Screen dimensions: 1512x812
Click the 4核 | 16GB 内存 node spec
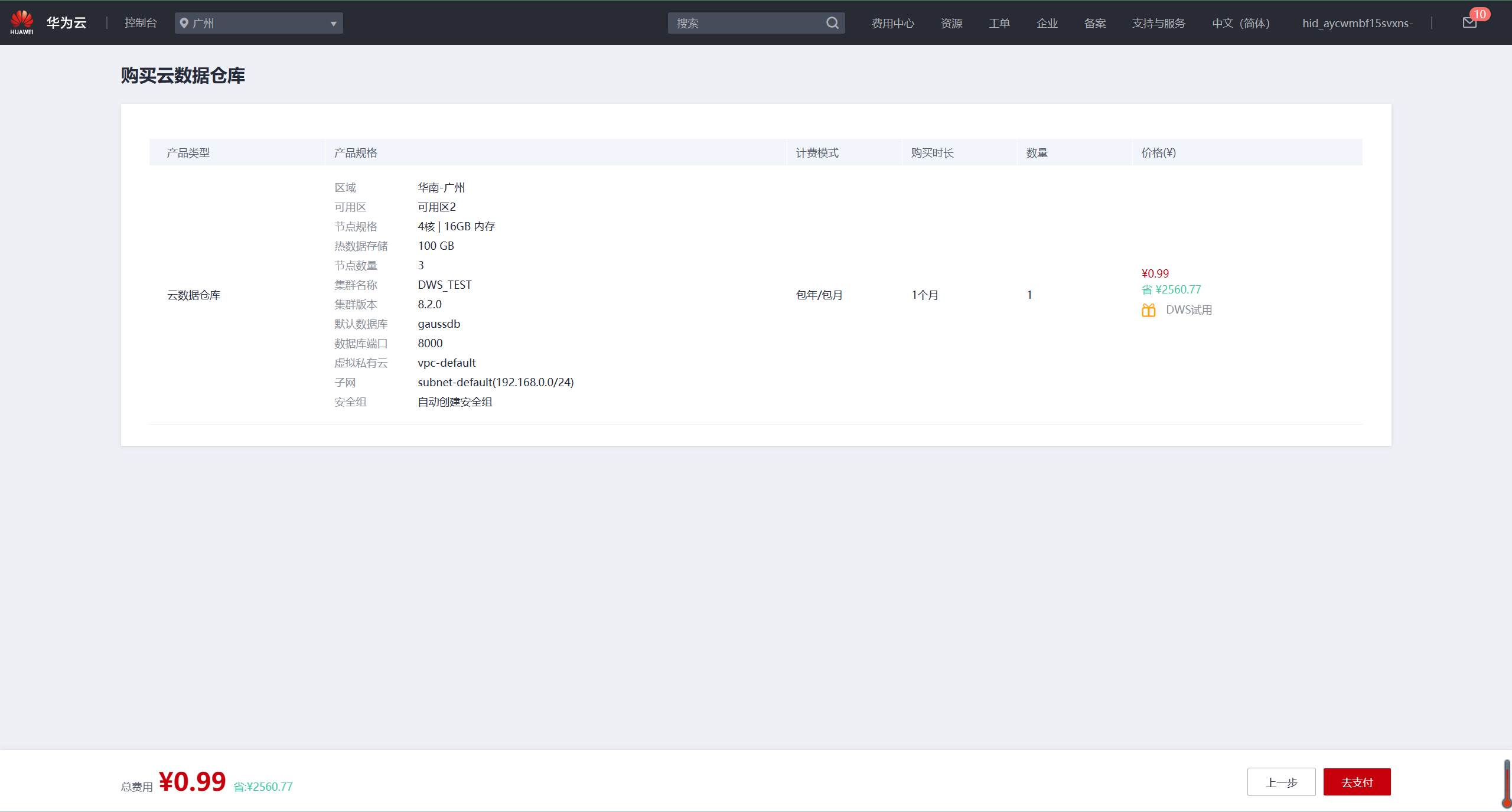click(457, 227)
